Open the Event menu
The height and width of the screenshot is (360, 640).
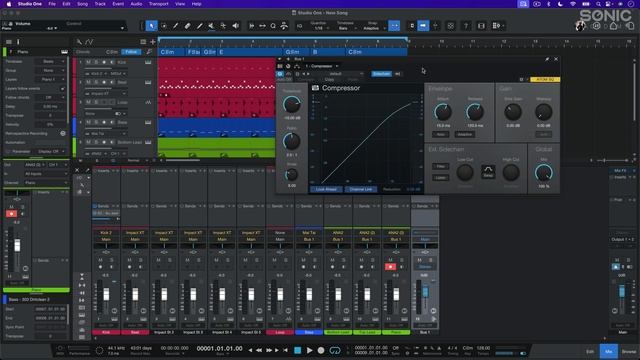[118, 4]
